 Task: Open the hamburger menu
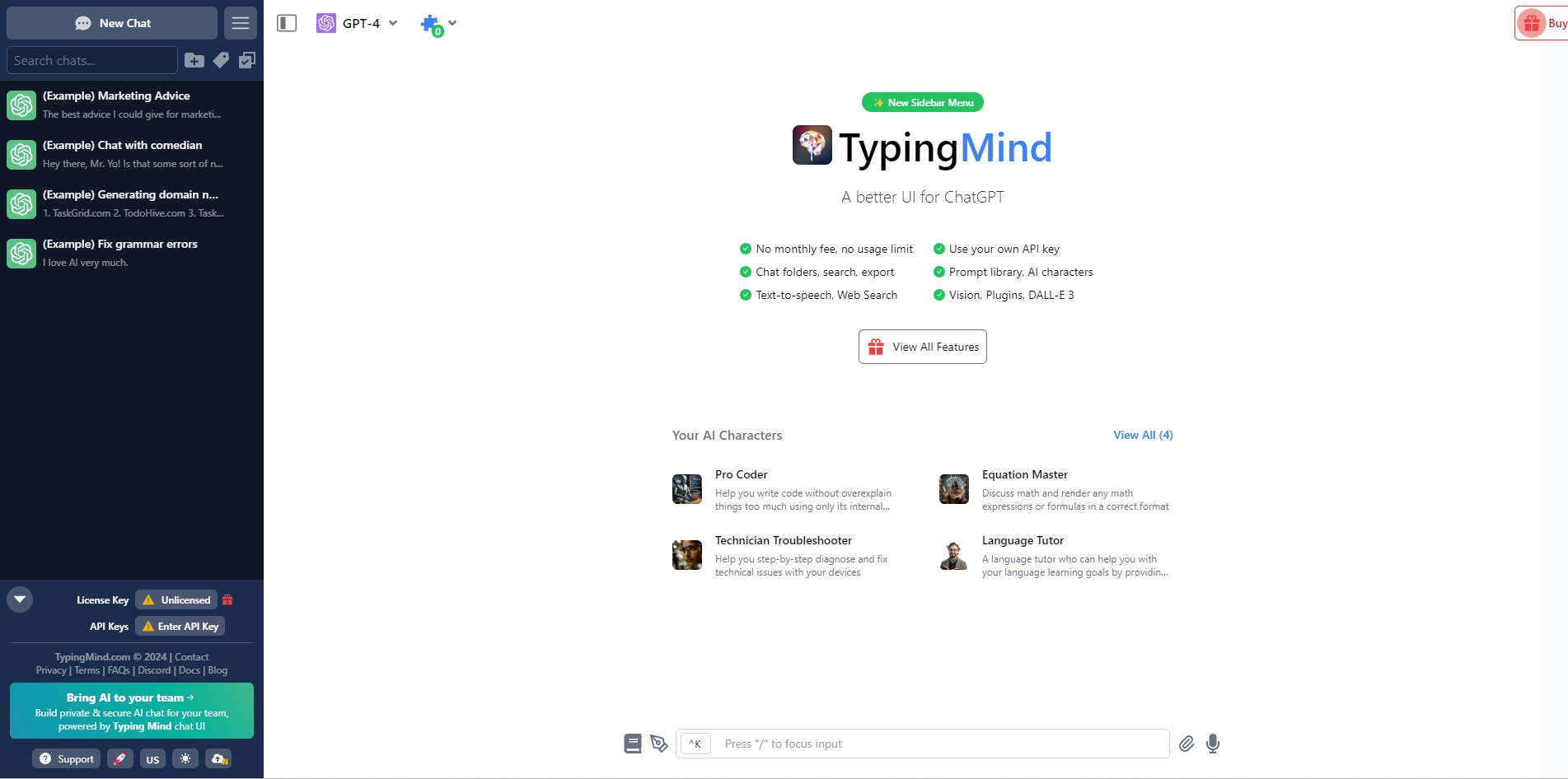240,22
